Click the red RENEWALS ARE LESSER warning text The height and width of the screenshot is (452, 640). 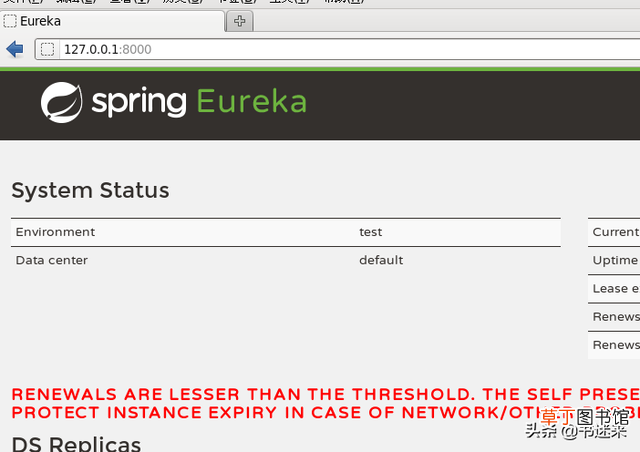pos(325,403)
